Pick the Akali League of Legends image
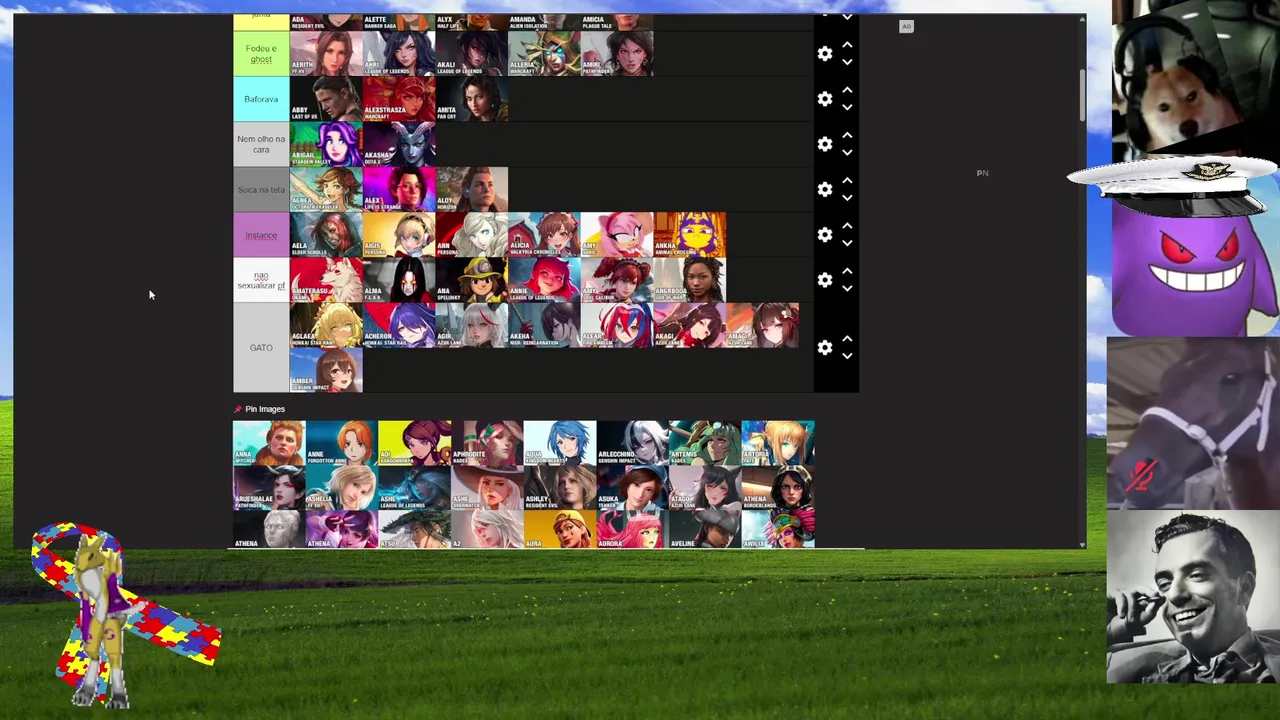 (x=472, y=54)
